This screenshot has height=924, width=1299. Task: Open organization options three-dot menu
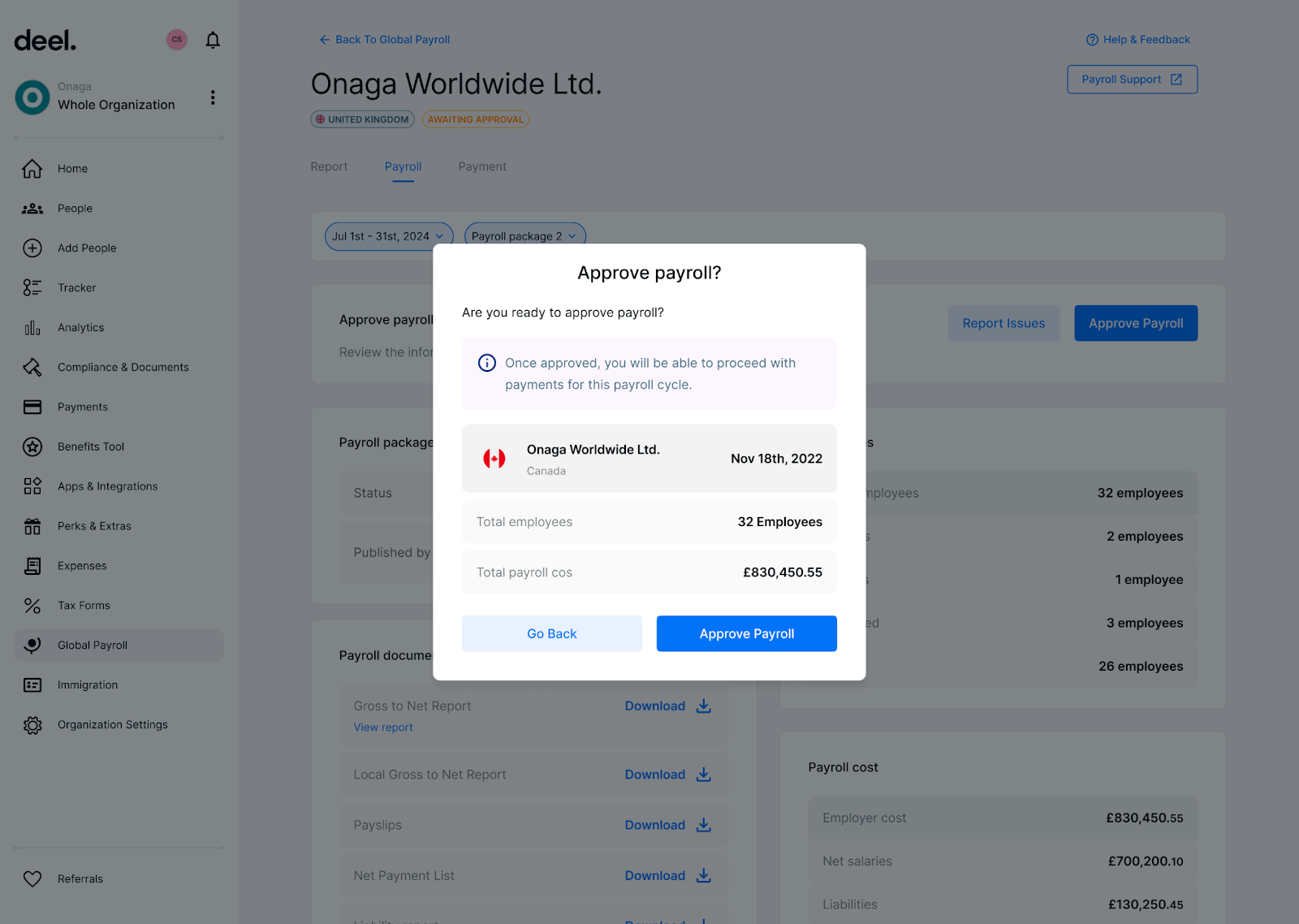click(x=213, y=97)
